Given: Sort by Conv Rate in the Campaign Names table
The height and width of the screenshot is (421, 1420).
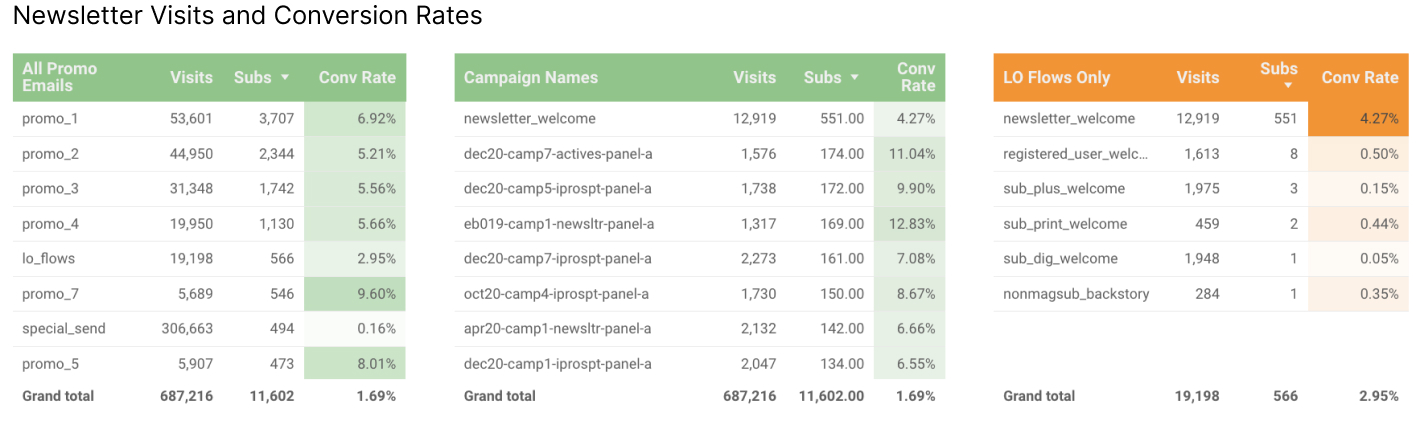Looking at the screenshot, I should 916,77.
